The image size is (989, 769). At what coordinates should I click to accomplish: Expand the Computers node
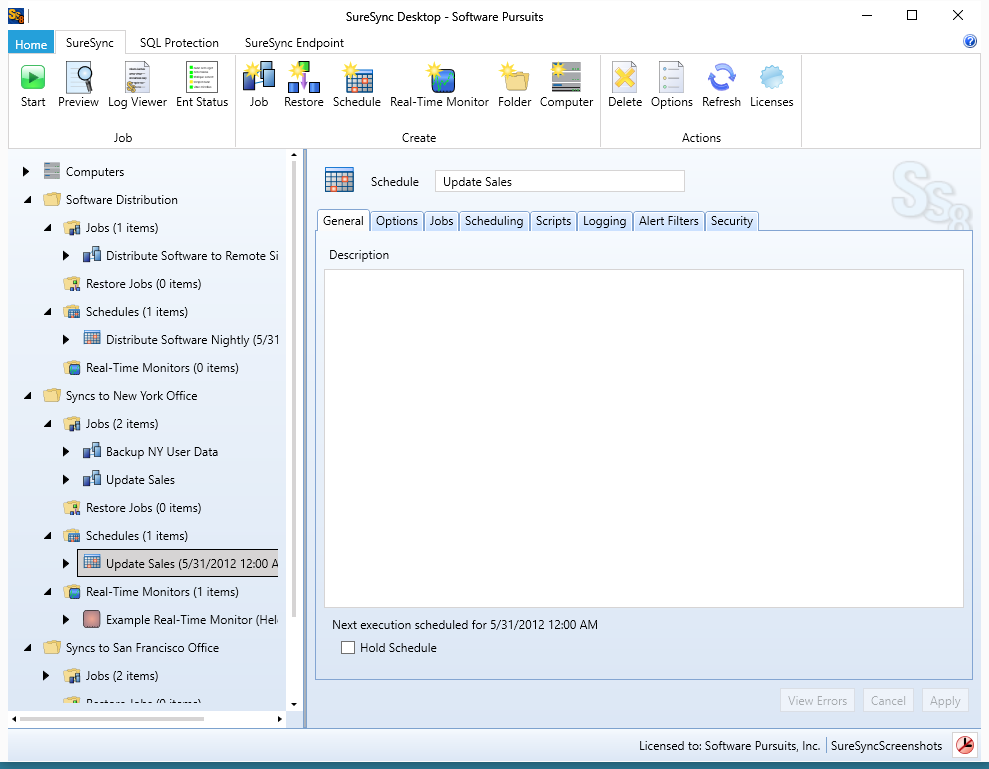click(x=24, y=171)
